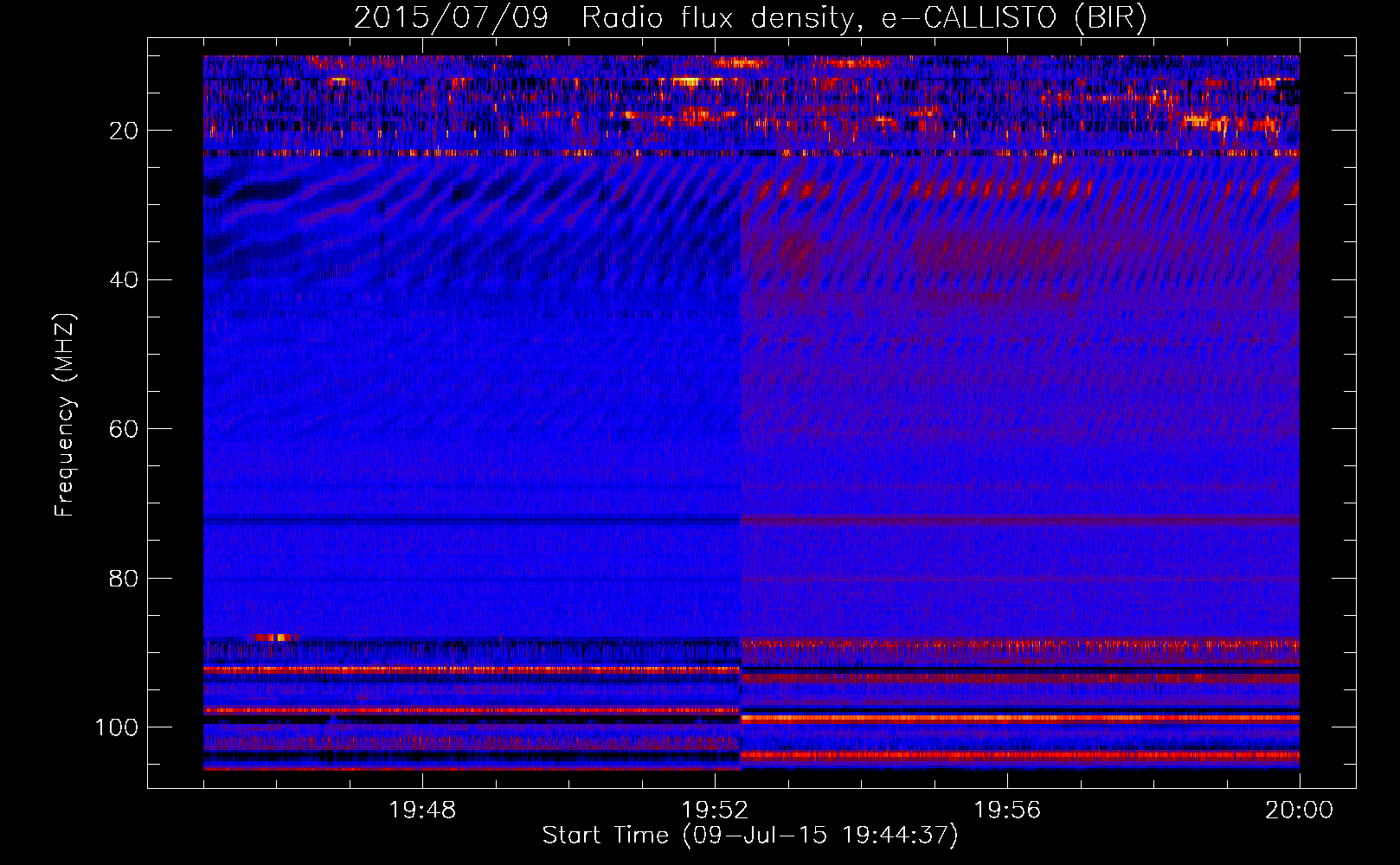Click the plot title containing e-CALLISTO (BIR)
This screenshot has width=1400, height=865.
pos(750,18)
